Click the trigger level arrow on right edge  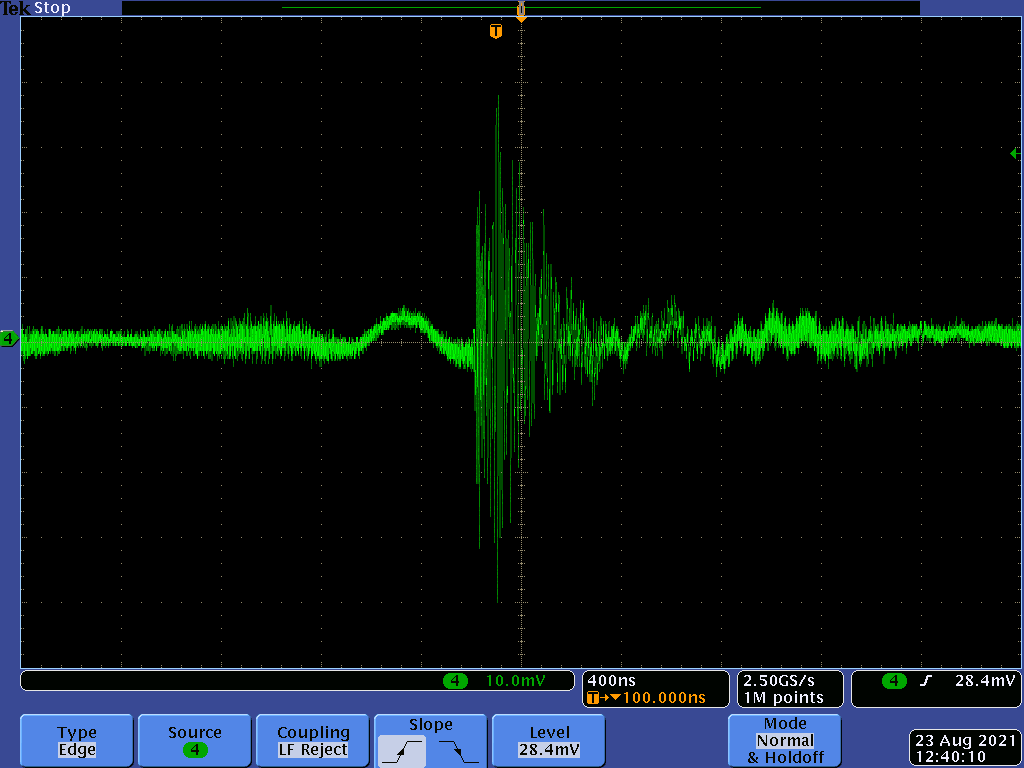(x=1014, y=153)
